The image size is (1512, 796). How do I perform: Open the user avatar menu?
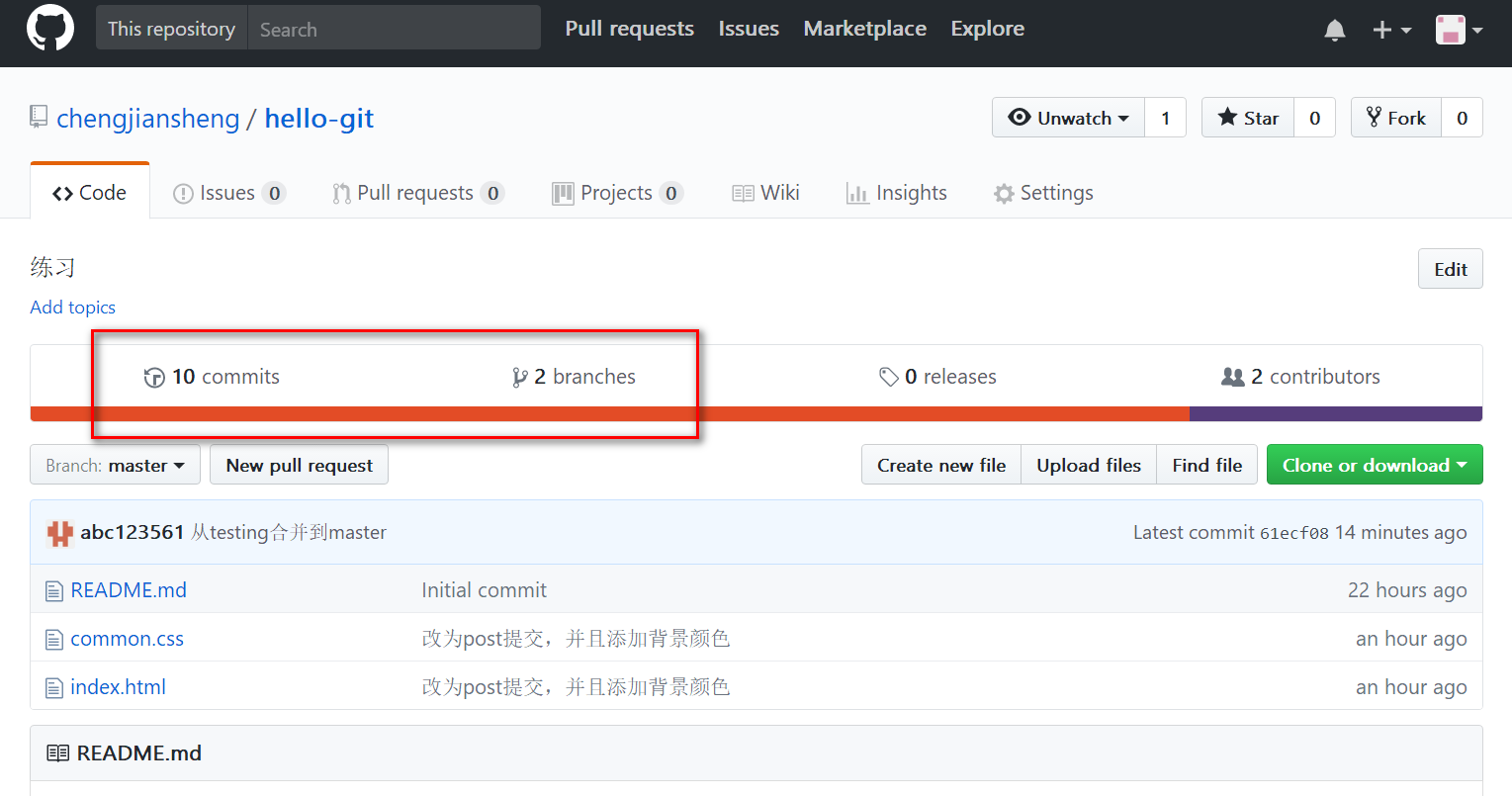(x=1459, y=30)
